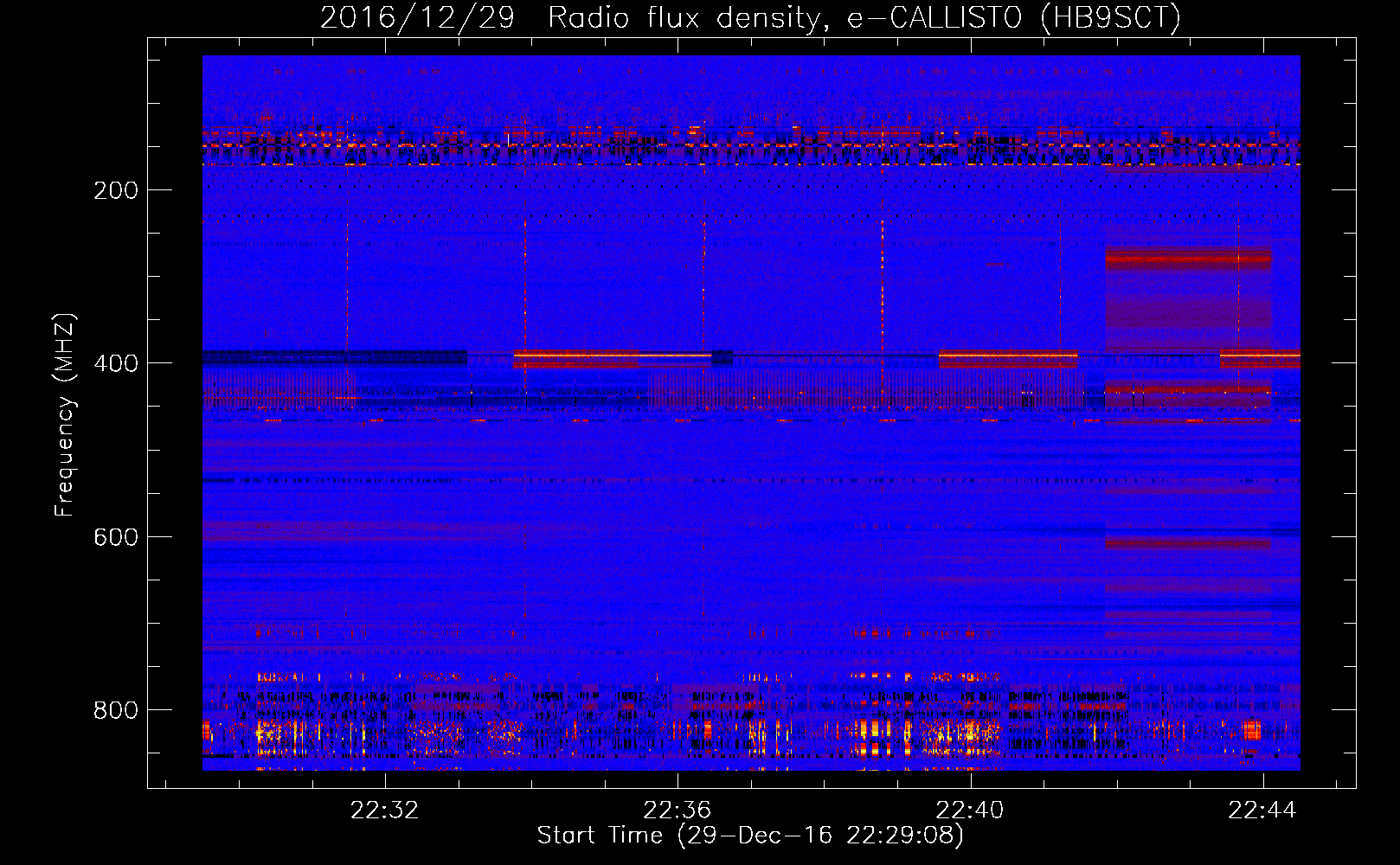Click the 'Start Time (29-Dec-16 22:29:08)' axis label
The height and width of the screenshot is (865, 1400).
(x=750, y=836)
